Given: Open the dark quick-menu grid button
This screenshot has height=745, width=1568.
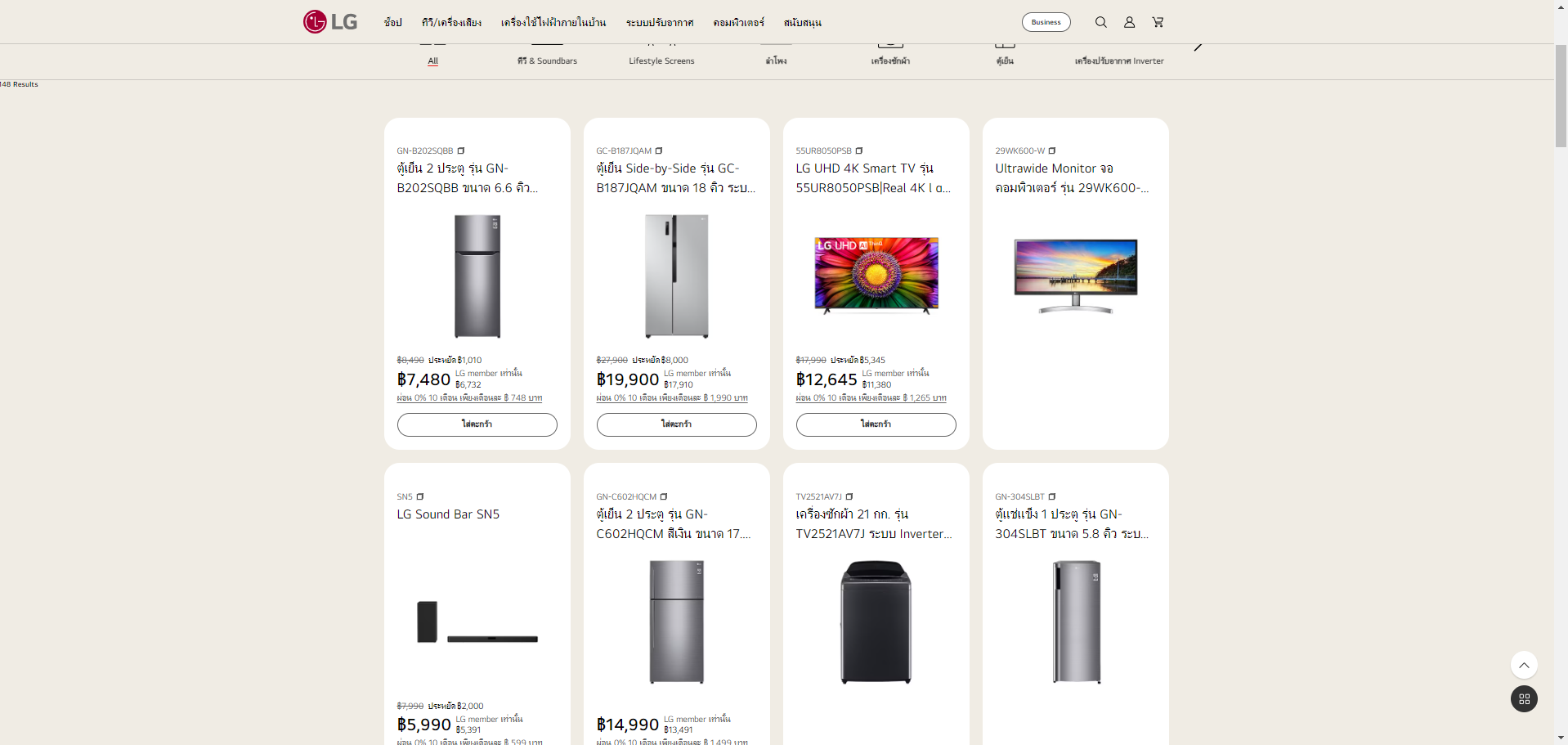Looking at the screenshot, I should click(1523, 699).
